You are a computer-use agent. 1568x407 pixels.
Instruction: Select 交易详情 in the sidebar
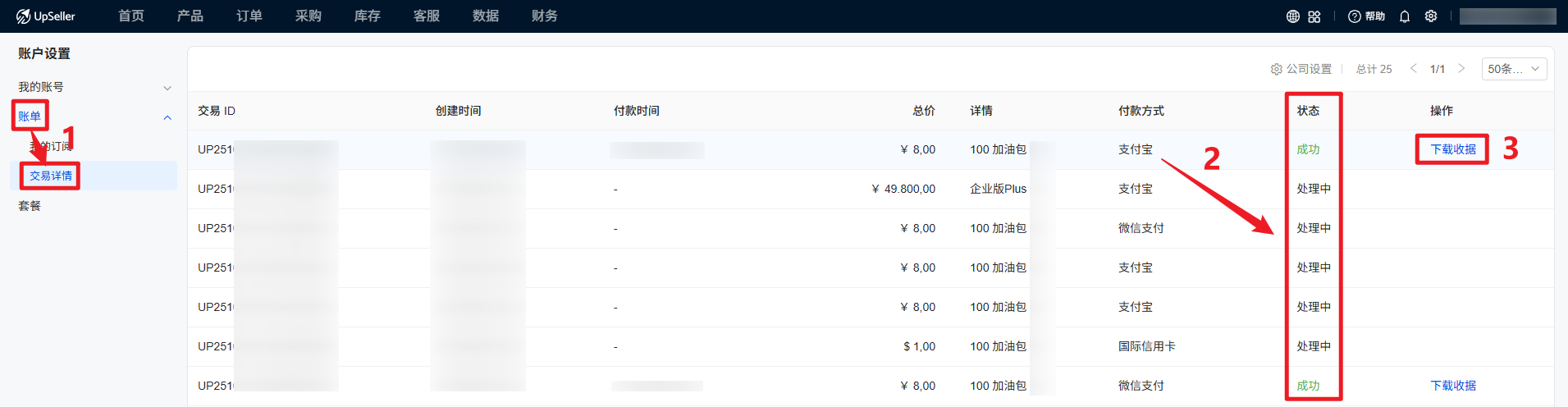[51, 176]
